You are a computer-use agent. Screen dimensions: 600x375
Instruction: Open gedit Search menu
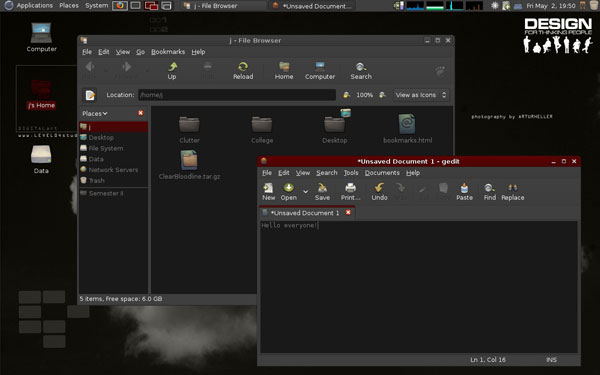(327, 173)
